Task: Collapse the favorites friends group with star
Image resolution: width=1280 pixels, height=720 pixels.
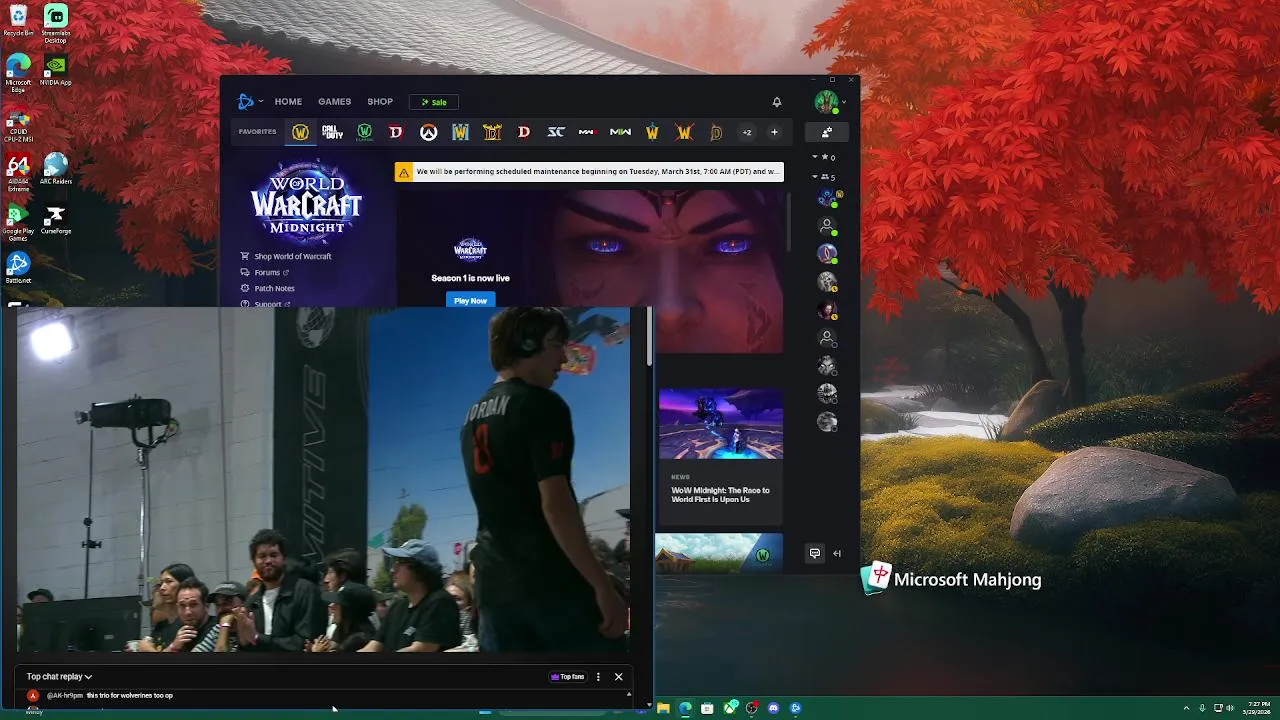Action: (x=823, y=157)
